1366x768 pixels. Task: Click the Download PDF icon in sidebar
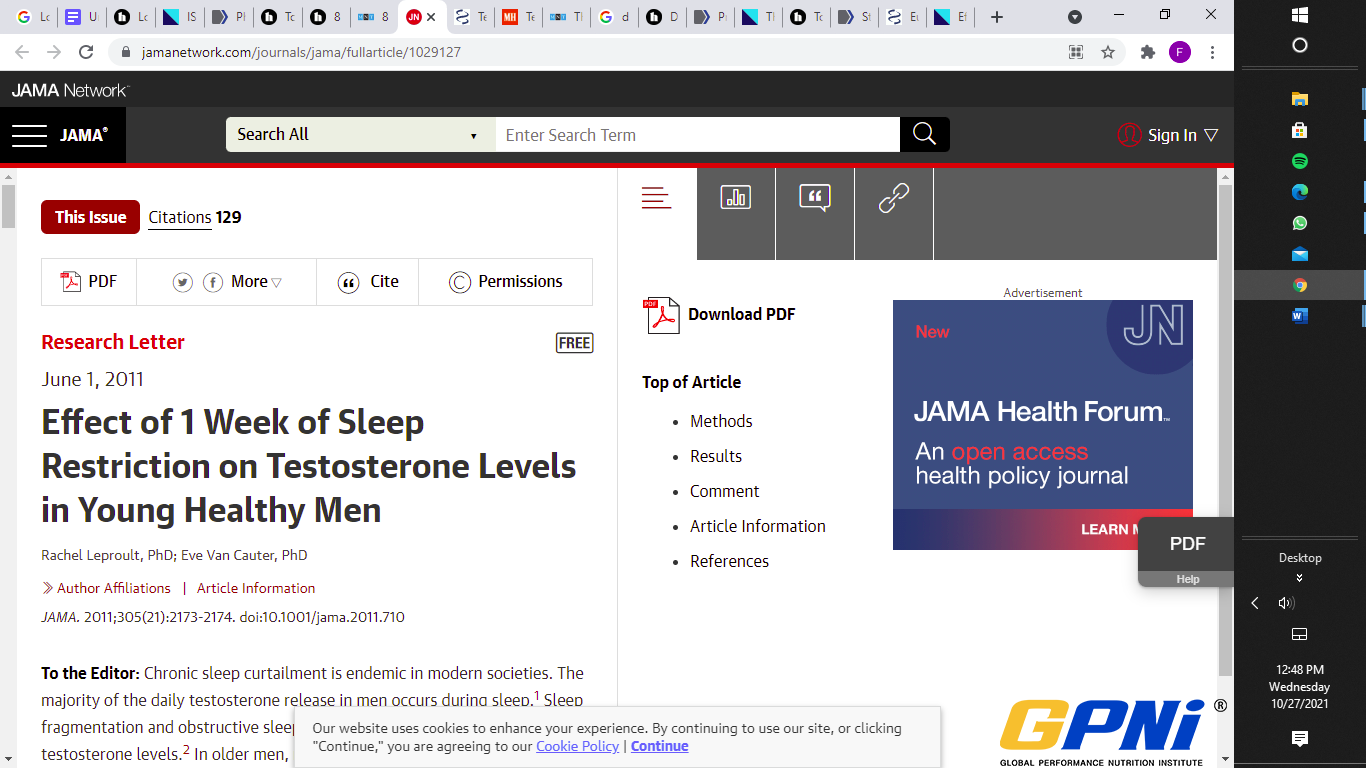[x=661, y=315]
